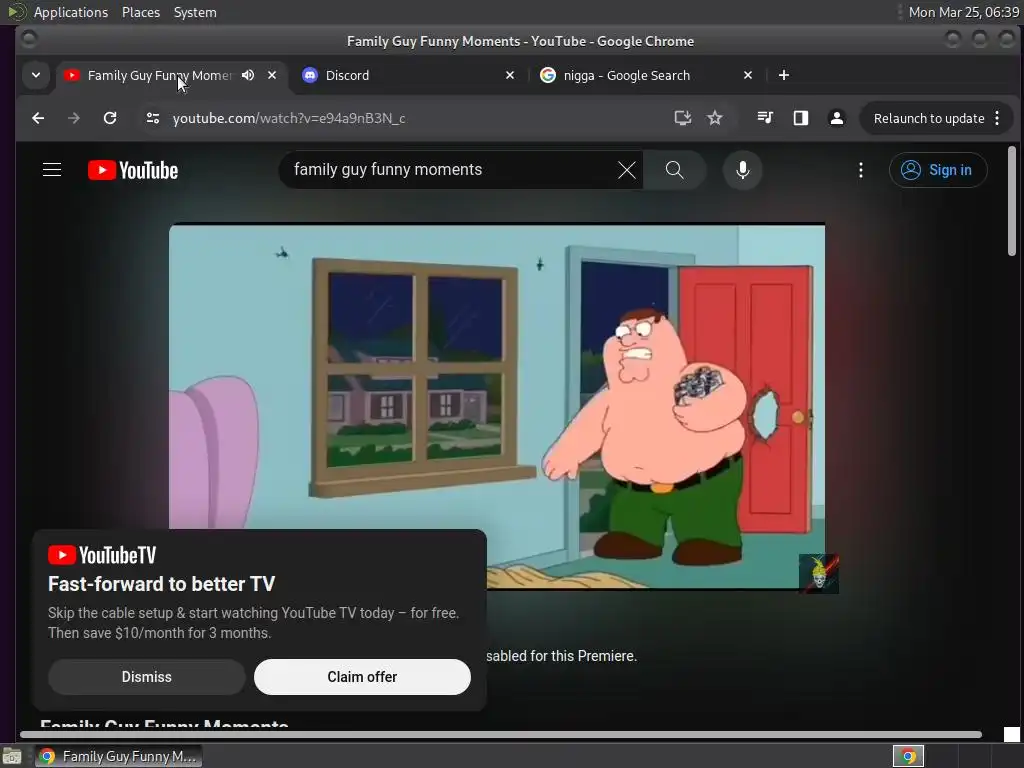Relaunch Chrome to update

click(929, 119)
